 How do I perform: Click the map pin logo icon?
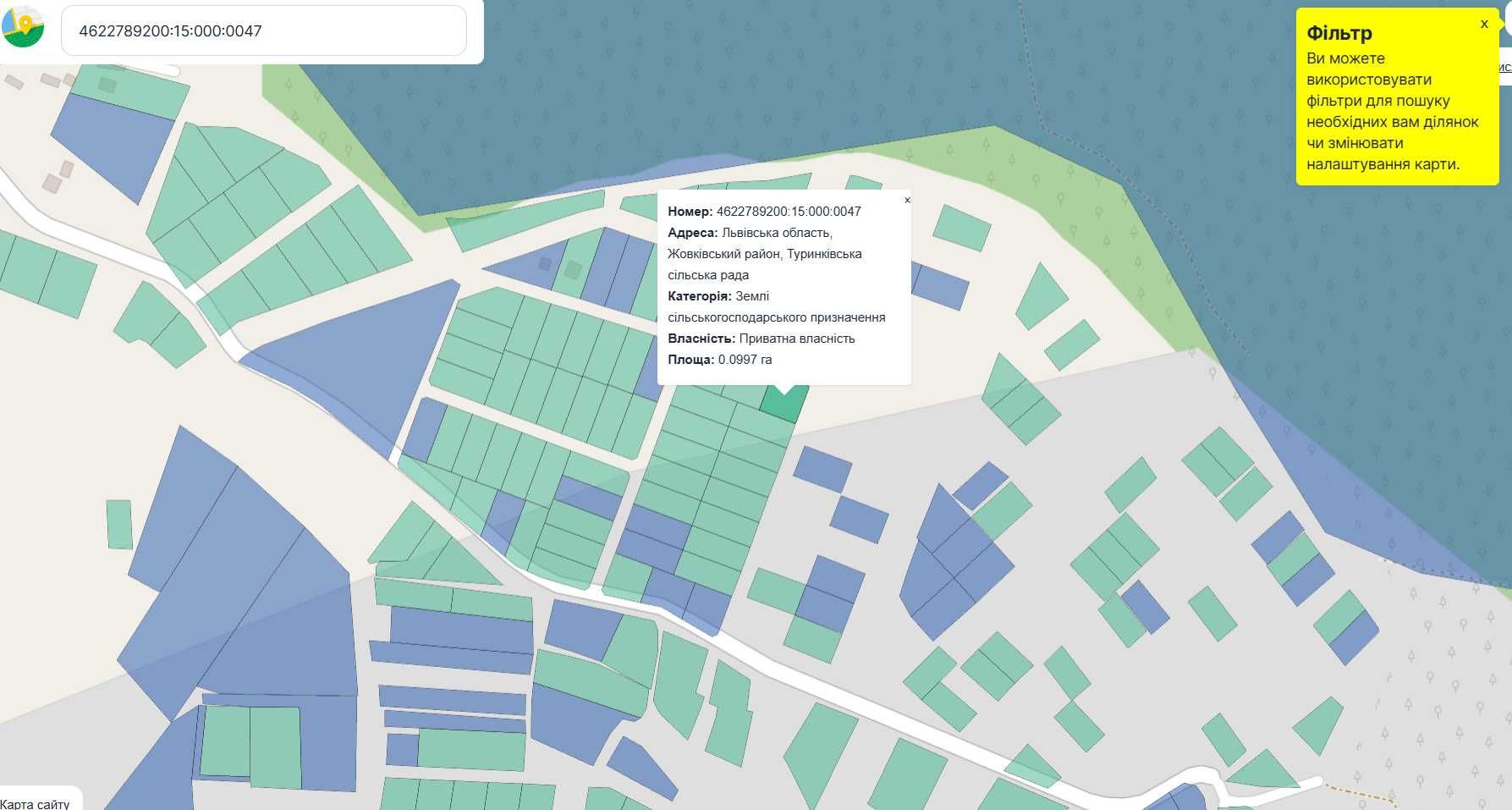click(24, 27)
